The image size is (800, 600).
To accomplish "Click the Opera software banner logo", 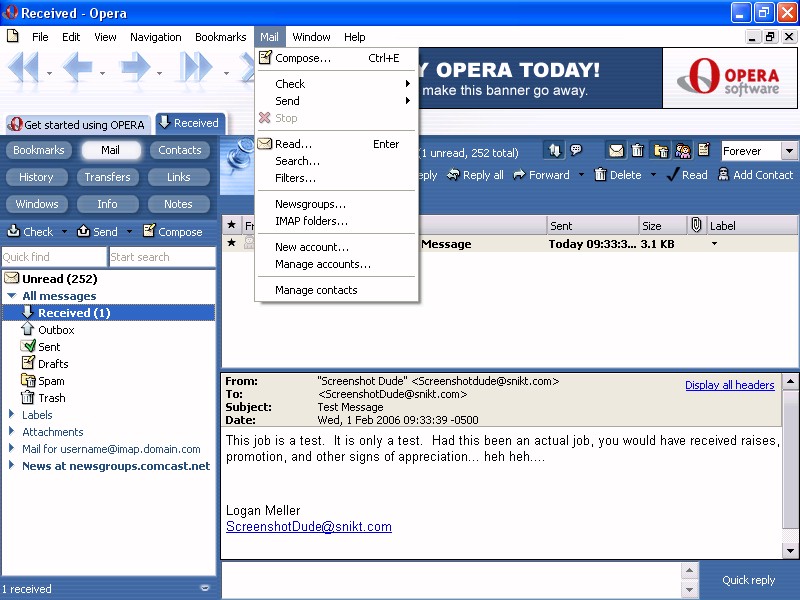I will pyautogui.click(x=730, y=78).
